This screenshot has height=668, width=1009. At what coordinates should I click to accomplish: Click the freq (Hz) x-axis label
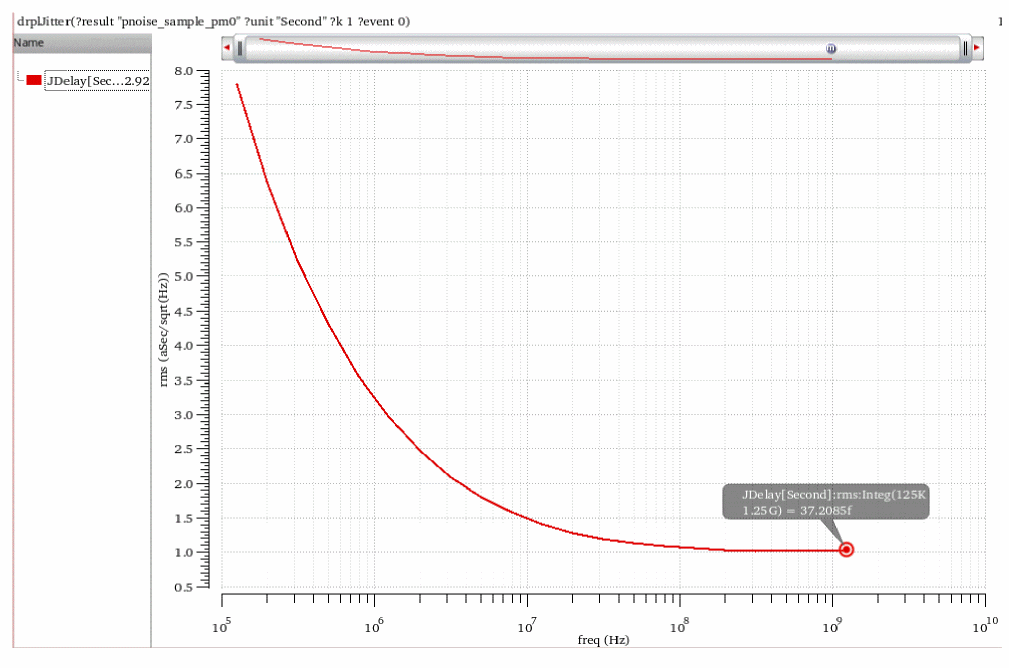(603, 640)
